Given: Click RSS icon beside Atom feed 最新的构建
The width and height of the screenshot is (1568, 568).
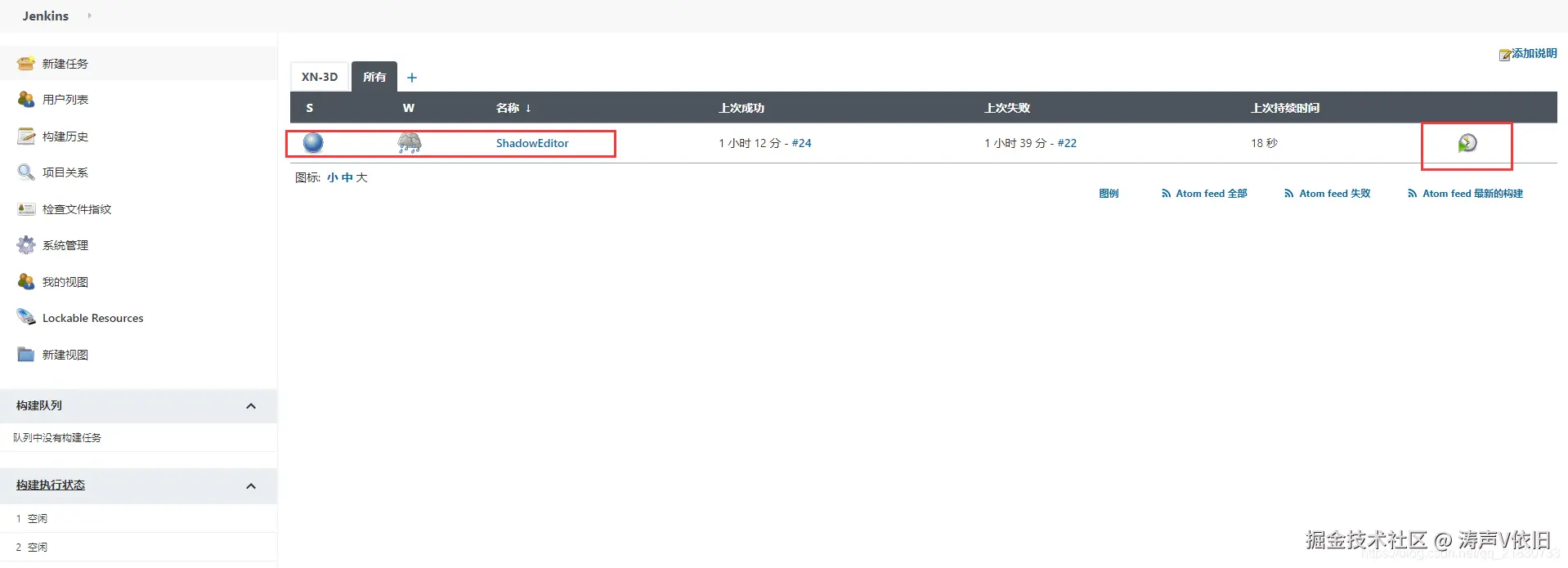Looking at the screenshot, I should click(1412, 194).
